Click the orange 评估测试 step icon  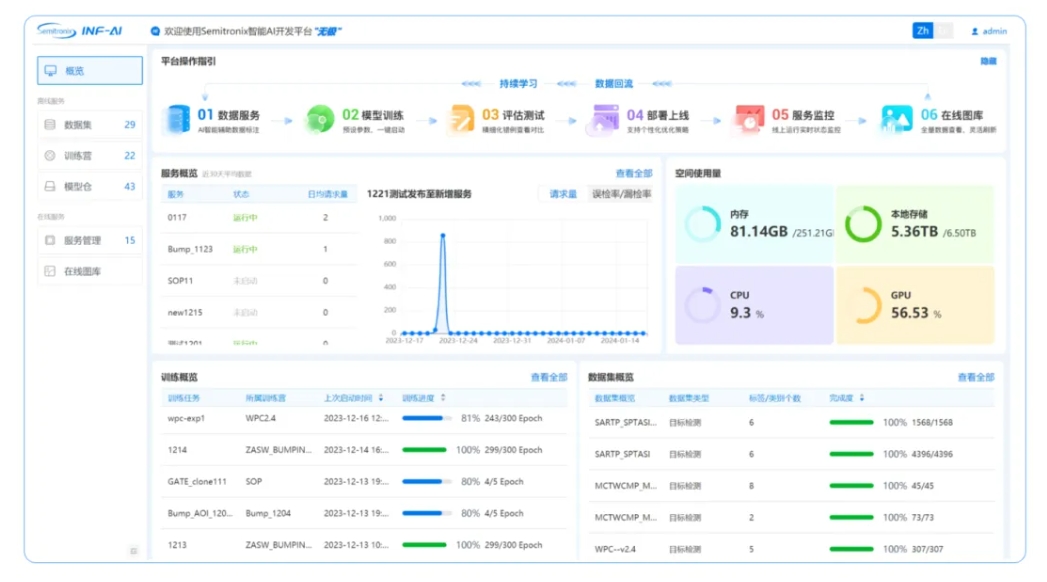pyautogui.click(x=462, y=120)
